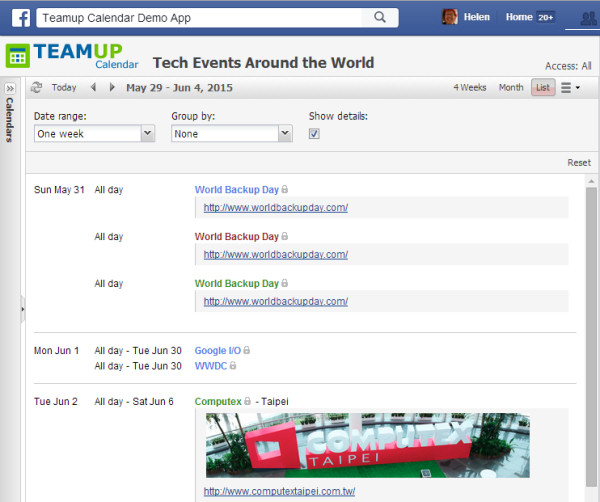Click the date range May 29 - Jun 4, 2015

pyautogui.click(x=179, y=88)
